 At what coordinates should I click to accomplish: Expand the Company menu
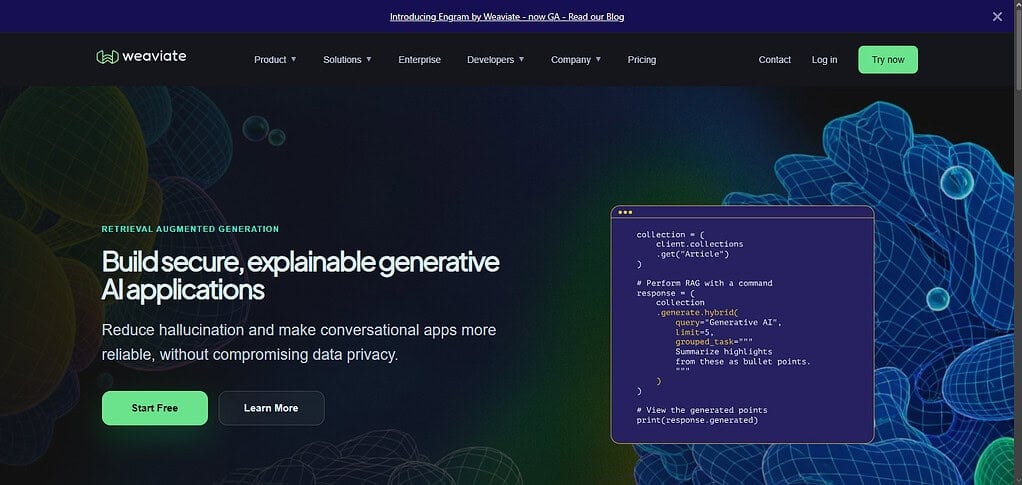[x=576, y=59]
